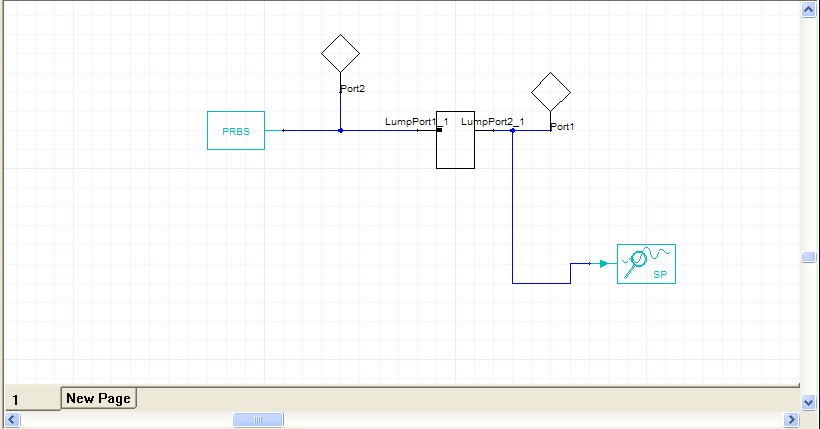
Task: Click the Port2 text label
Action: [352, 88]
